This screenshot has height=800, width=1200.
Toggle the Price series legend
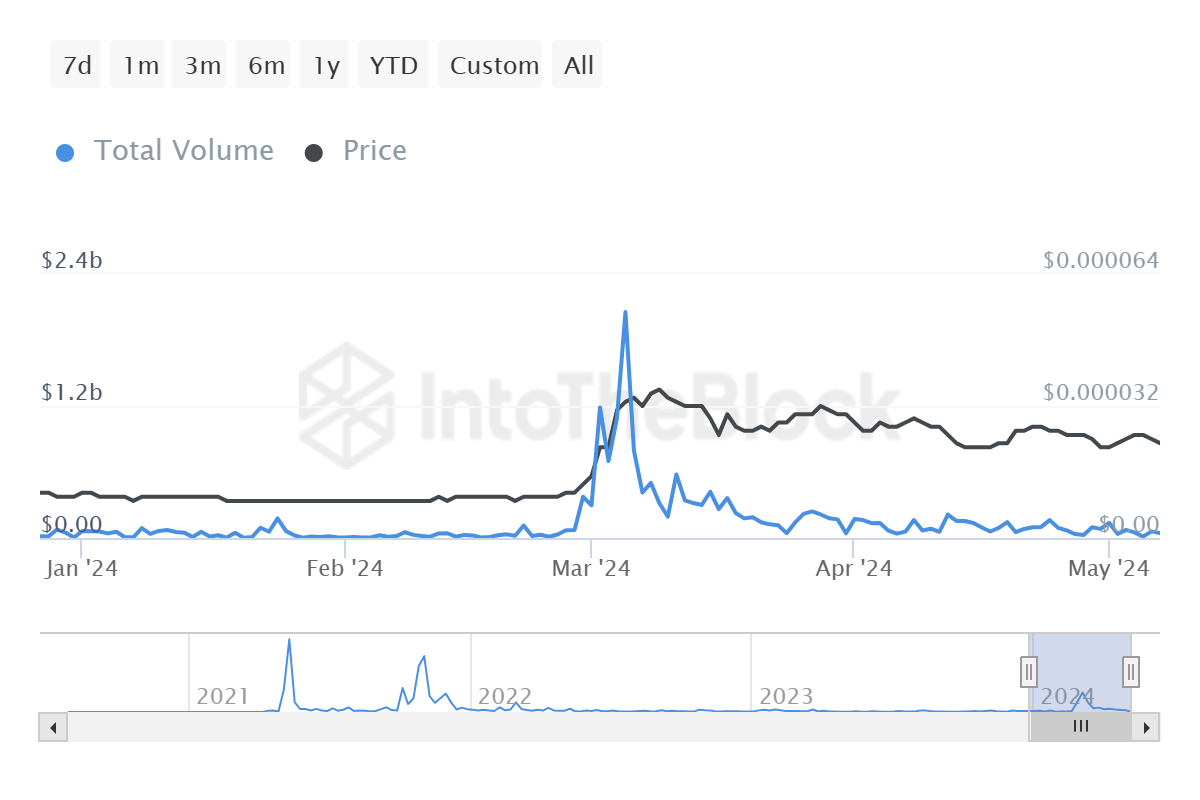[x=374, y=151]
